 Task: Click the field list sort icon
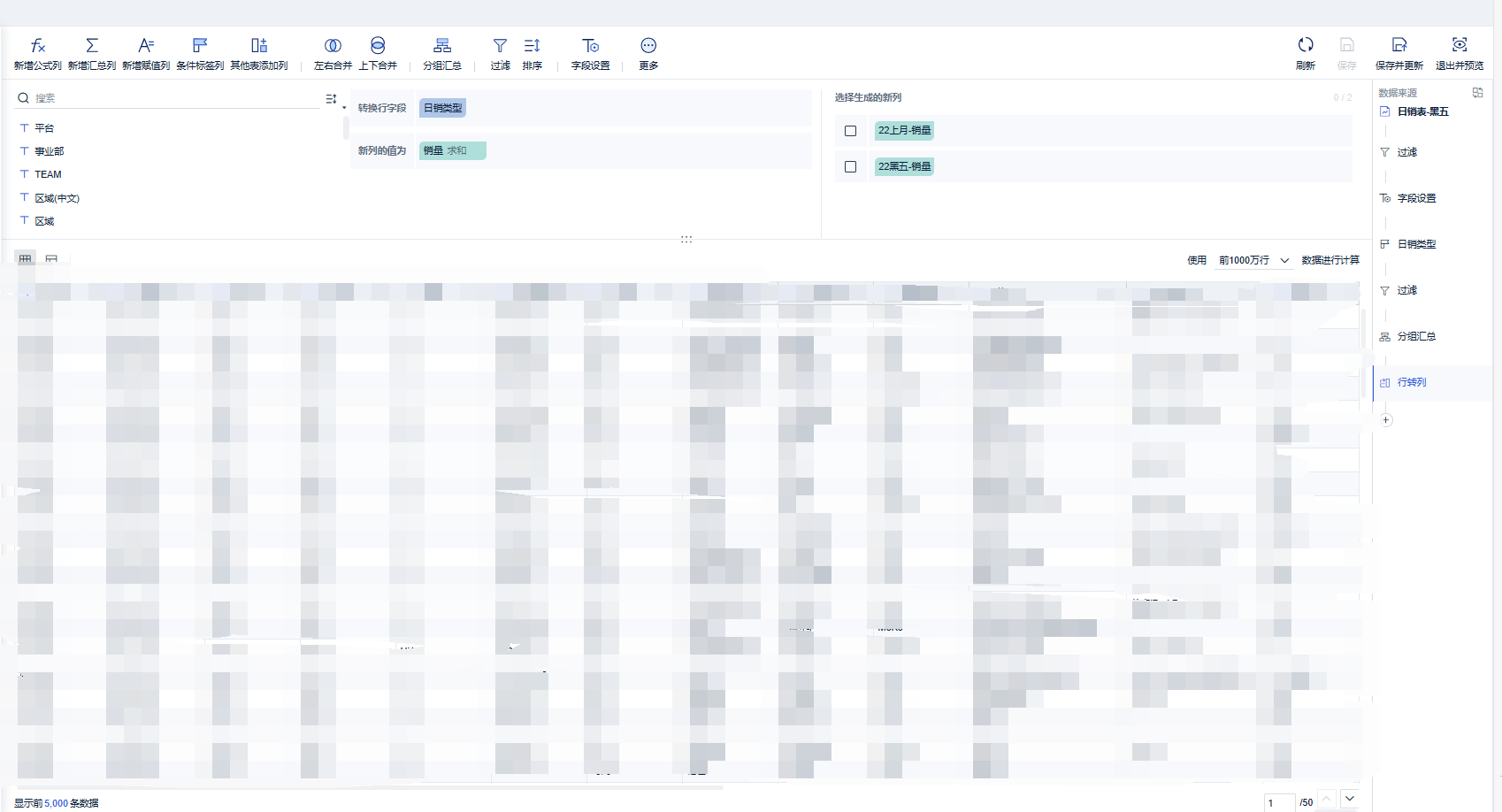[x=332, y=99]
